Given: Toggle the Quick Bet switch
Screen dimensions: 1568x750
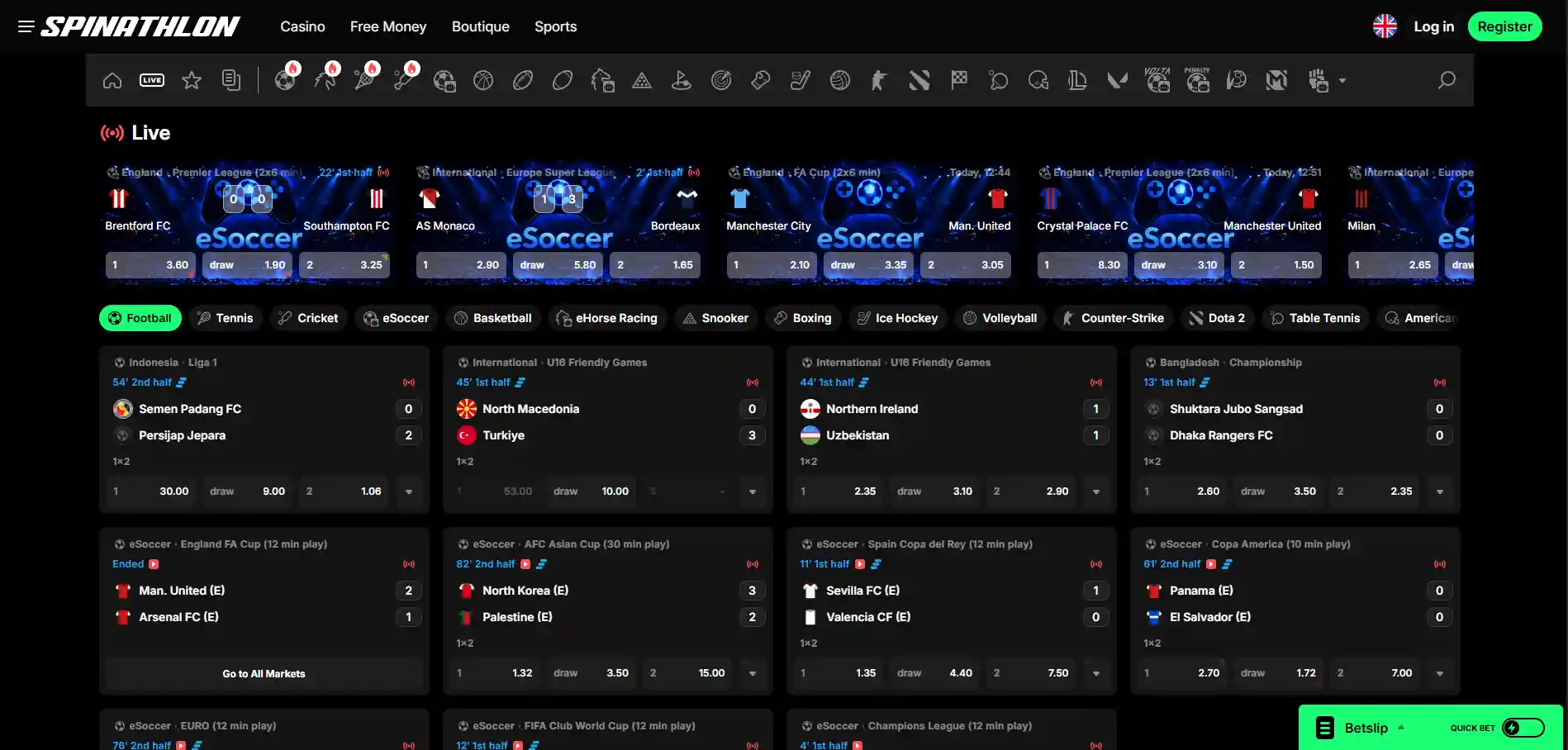Looking at the screenshot, I should (x=1523, y=728).
